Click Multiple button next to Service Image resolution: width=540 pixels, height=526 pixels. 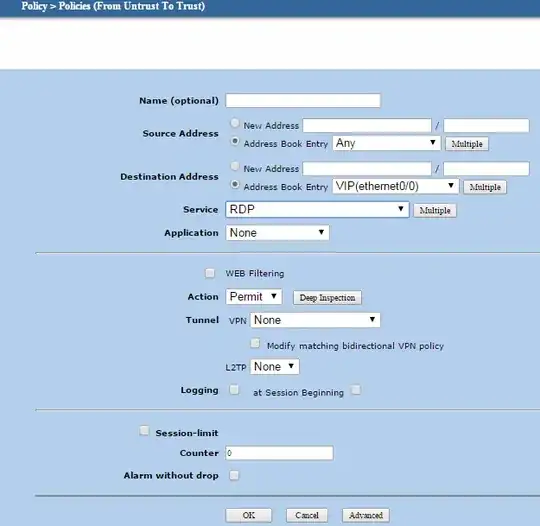435,210
